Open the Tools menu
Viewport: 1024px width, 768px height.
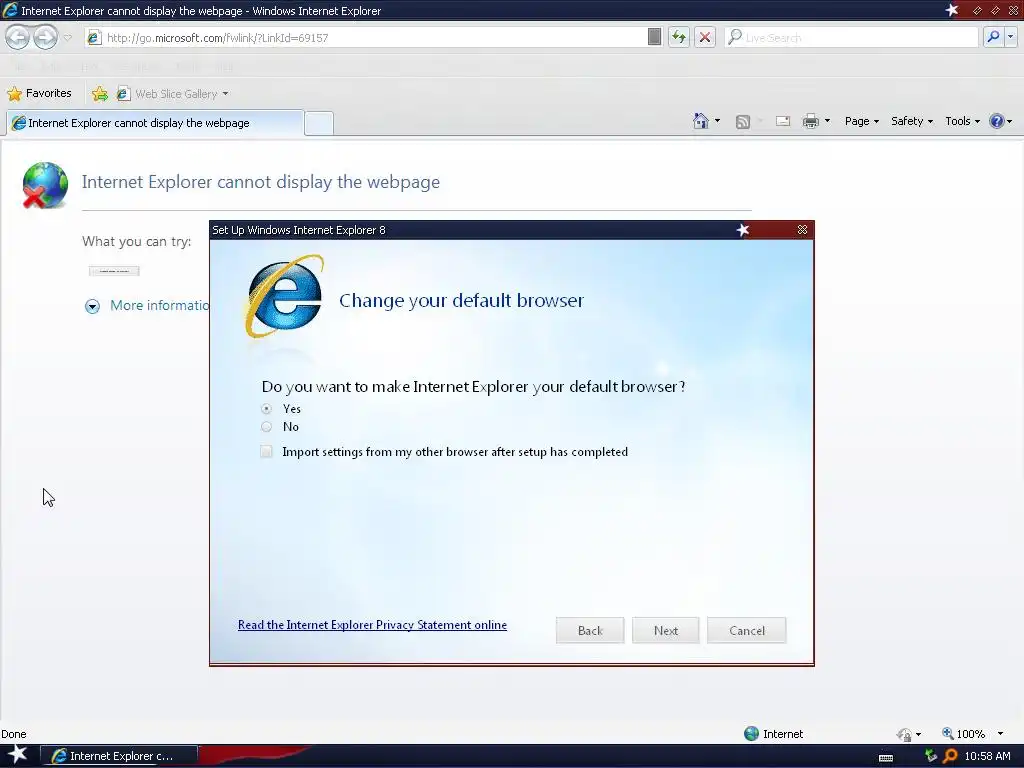coord(963,121)
